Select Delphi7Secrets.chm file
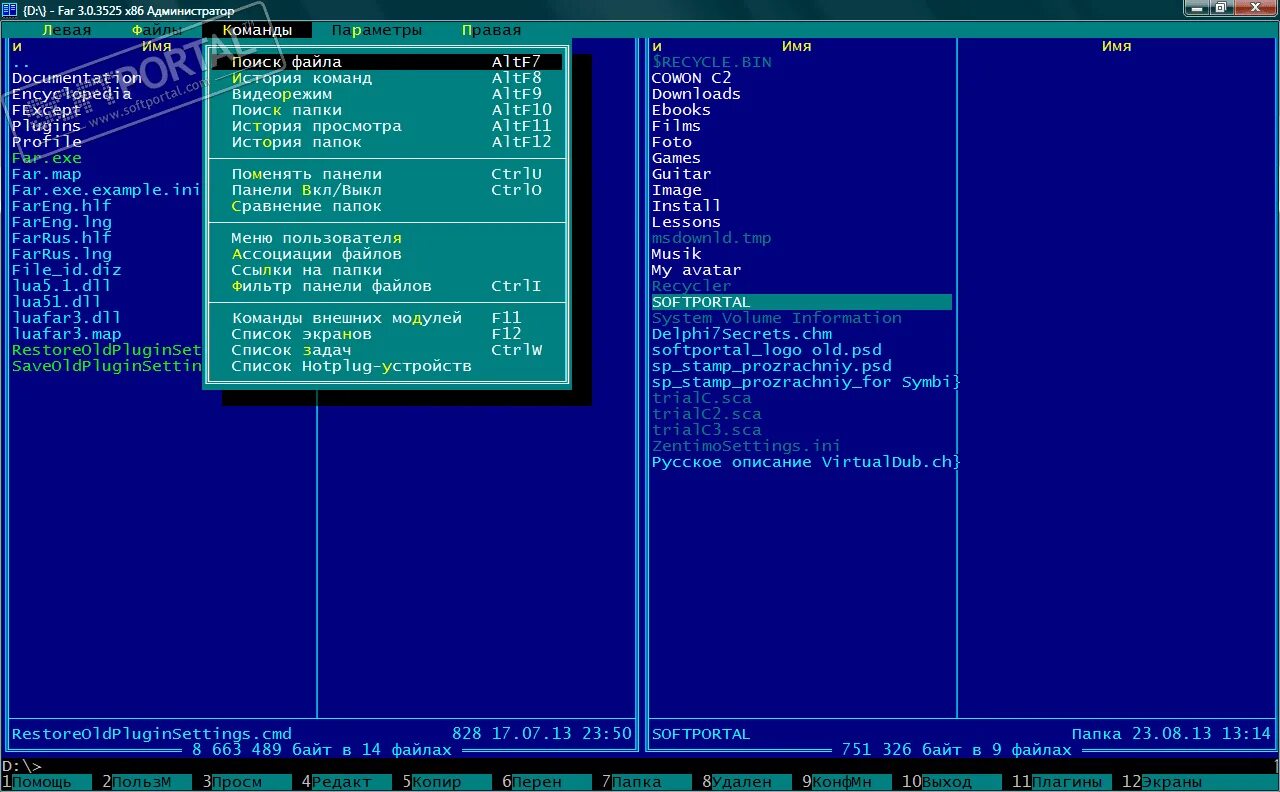1280x792 pixels. click(x=742, y=334)
